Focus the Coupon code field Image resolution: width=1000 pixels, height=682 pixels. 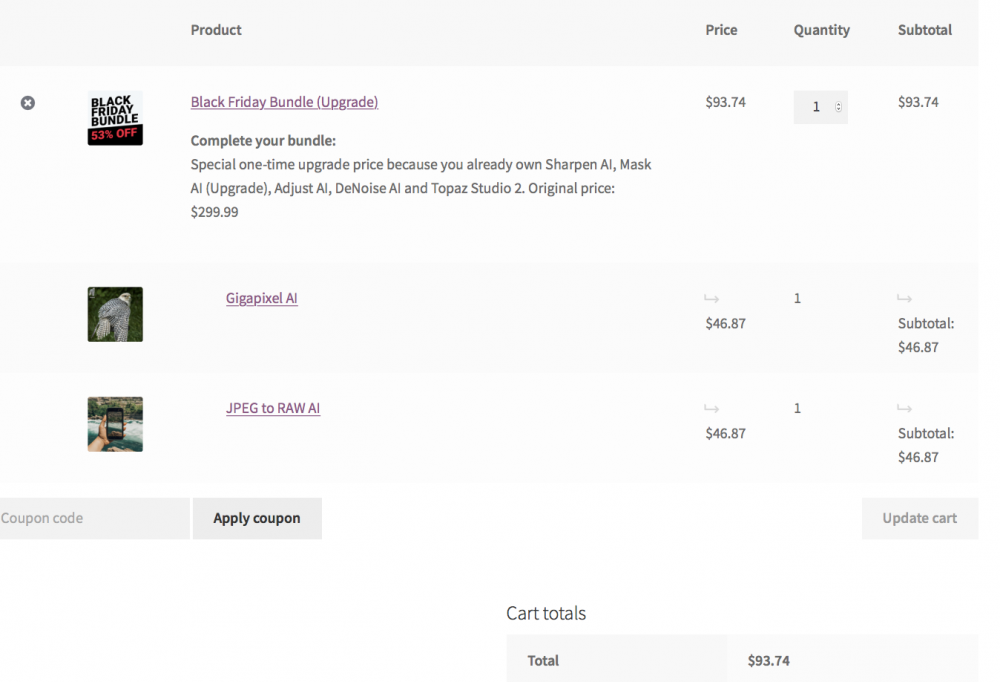point(94,518)
